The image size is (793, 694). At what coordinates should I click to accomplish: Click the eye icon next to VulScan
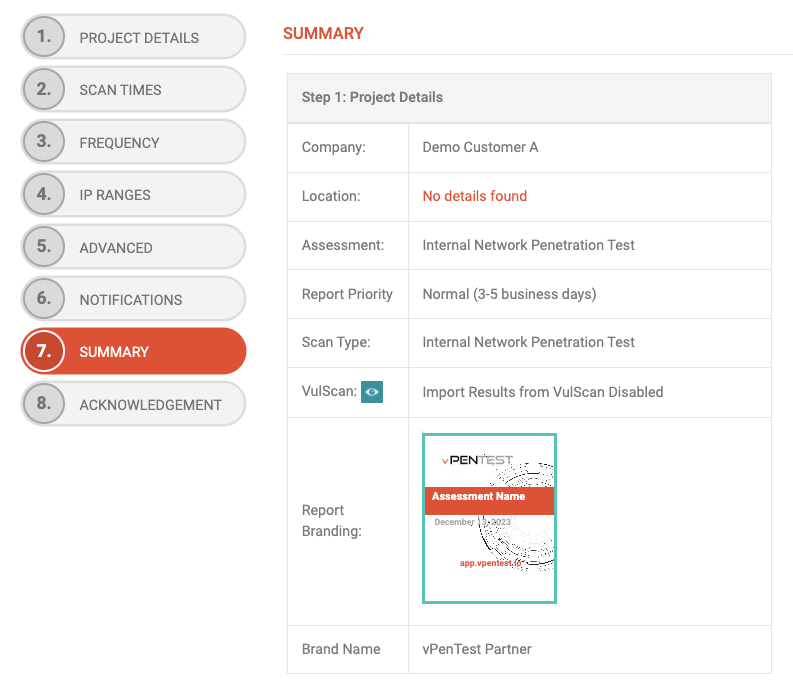tap(372, 392)
